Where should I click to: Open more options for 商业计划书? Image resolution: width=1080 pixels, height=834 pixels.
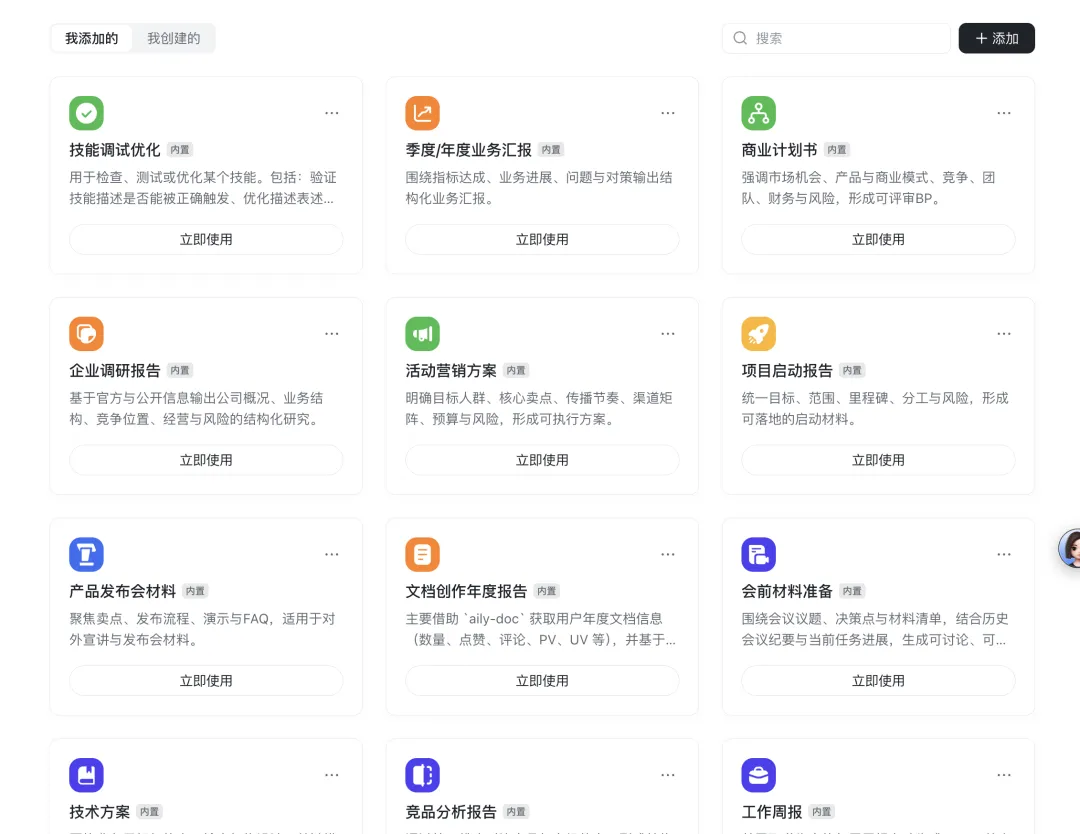tap(1004, 113)
